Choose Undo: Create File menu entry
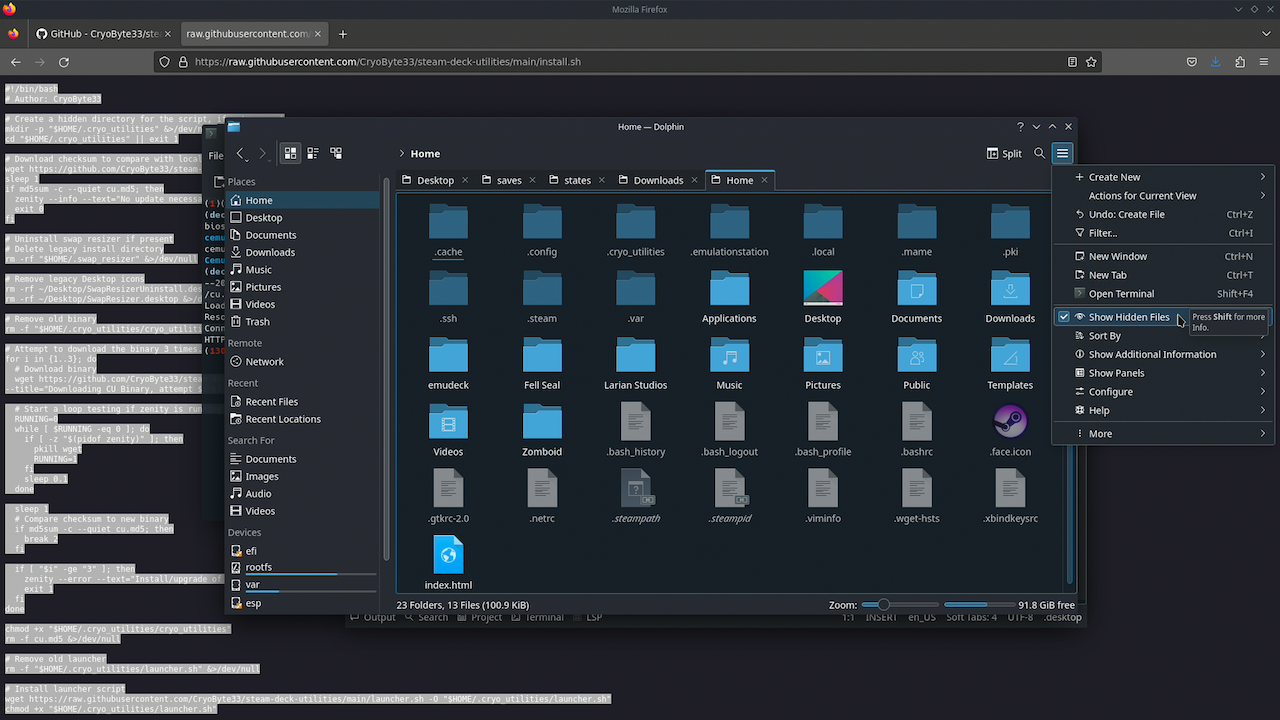 [1163, 214]
